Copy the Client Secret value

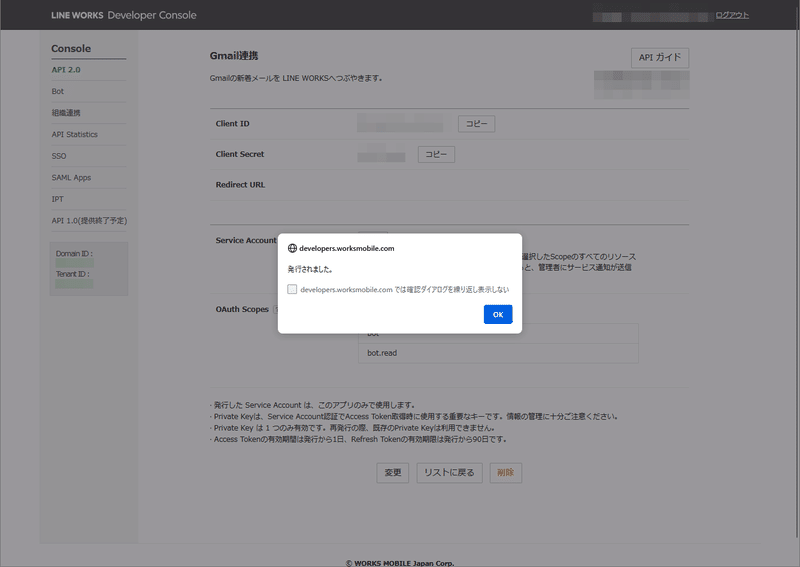[436, 154]
